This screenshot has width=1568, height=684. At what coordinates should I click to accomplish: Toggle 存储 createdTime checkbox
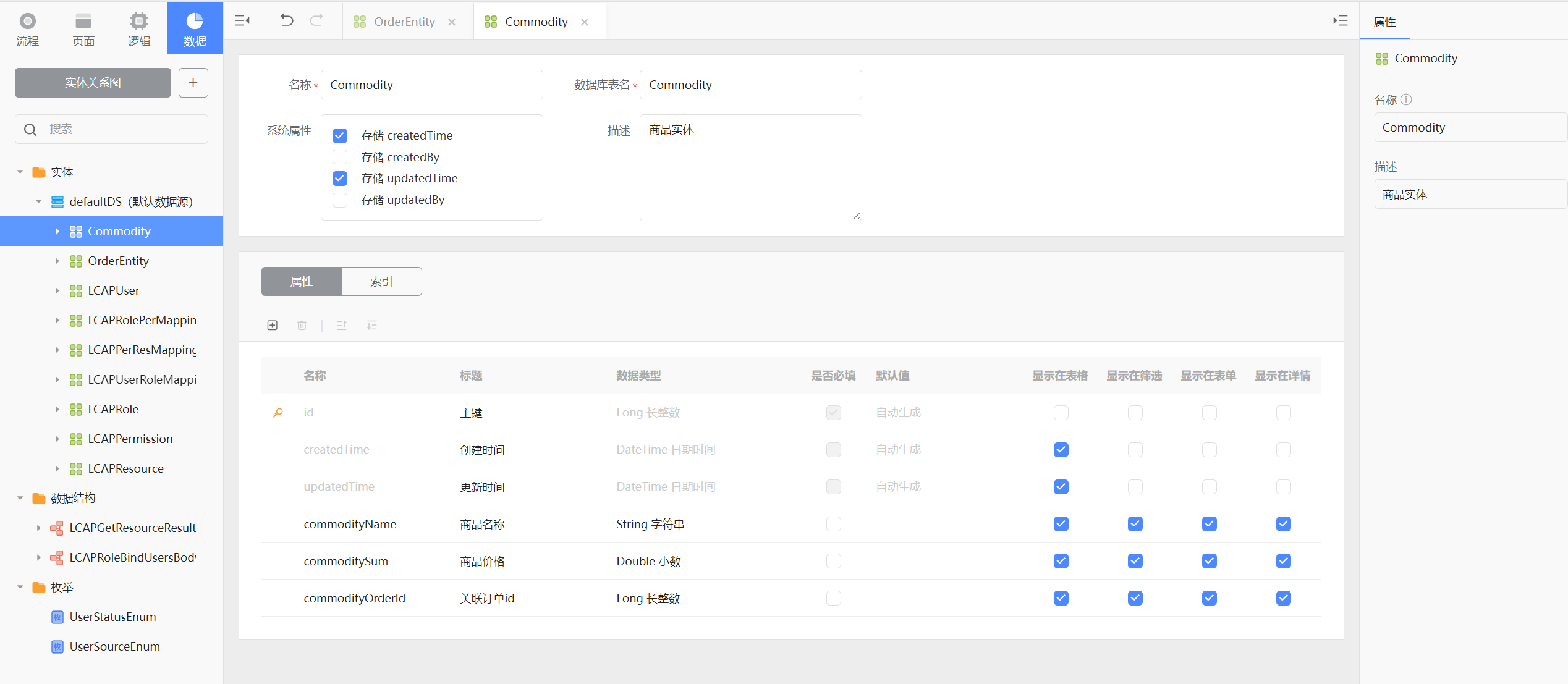(340, 135)
